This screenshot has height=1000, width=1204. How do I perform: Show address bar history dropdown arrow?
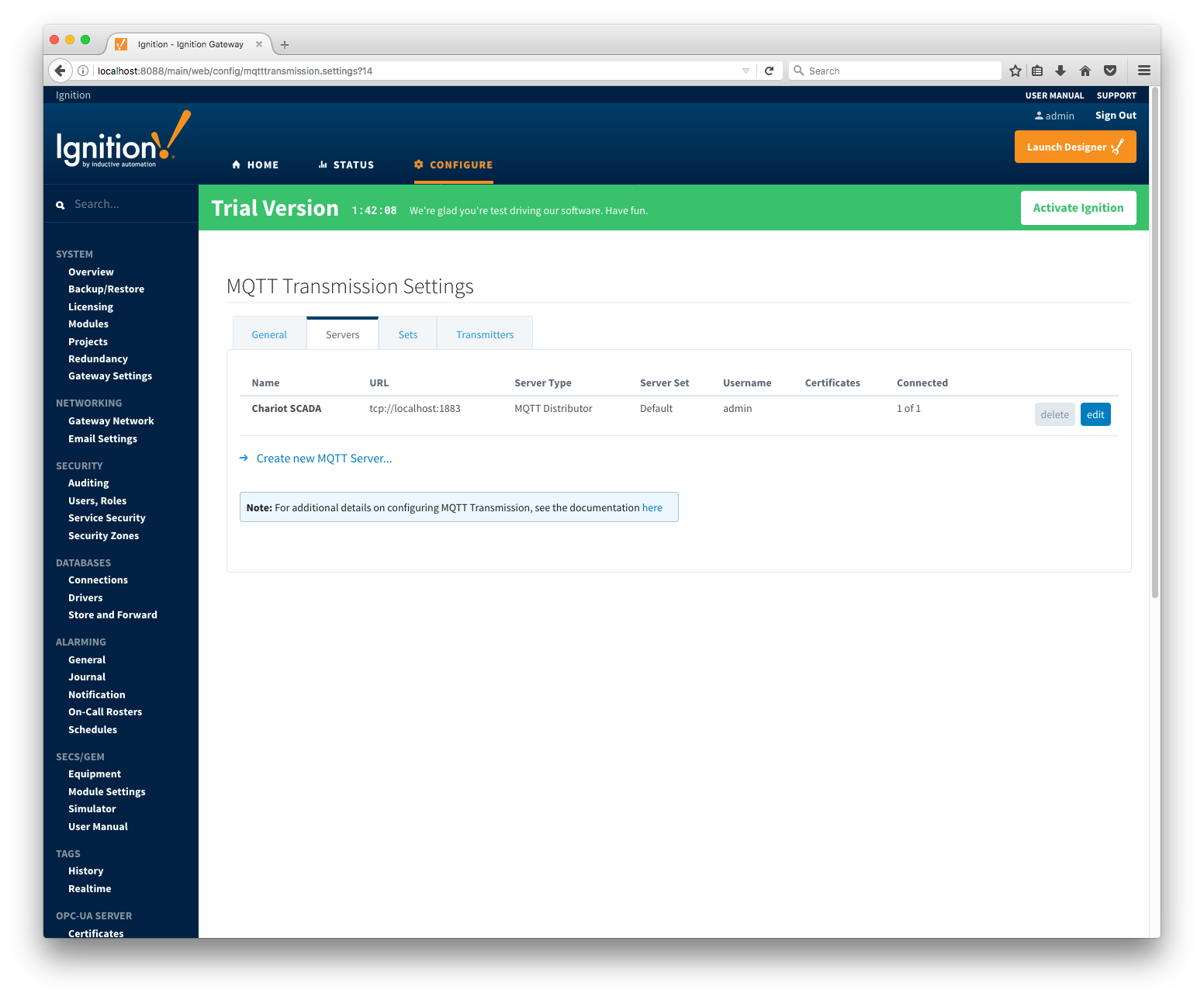coord(746,71)
